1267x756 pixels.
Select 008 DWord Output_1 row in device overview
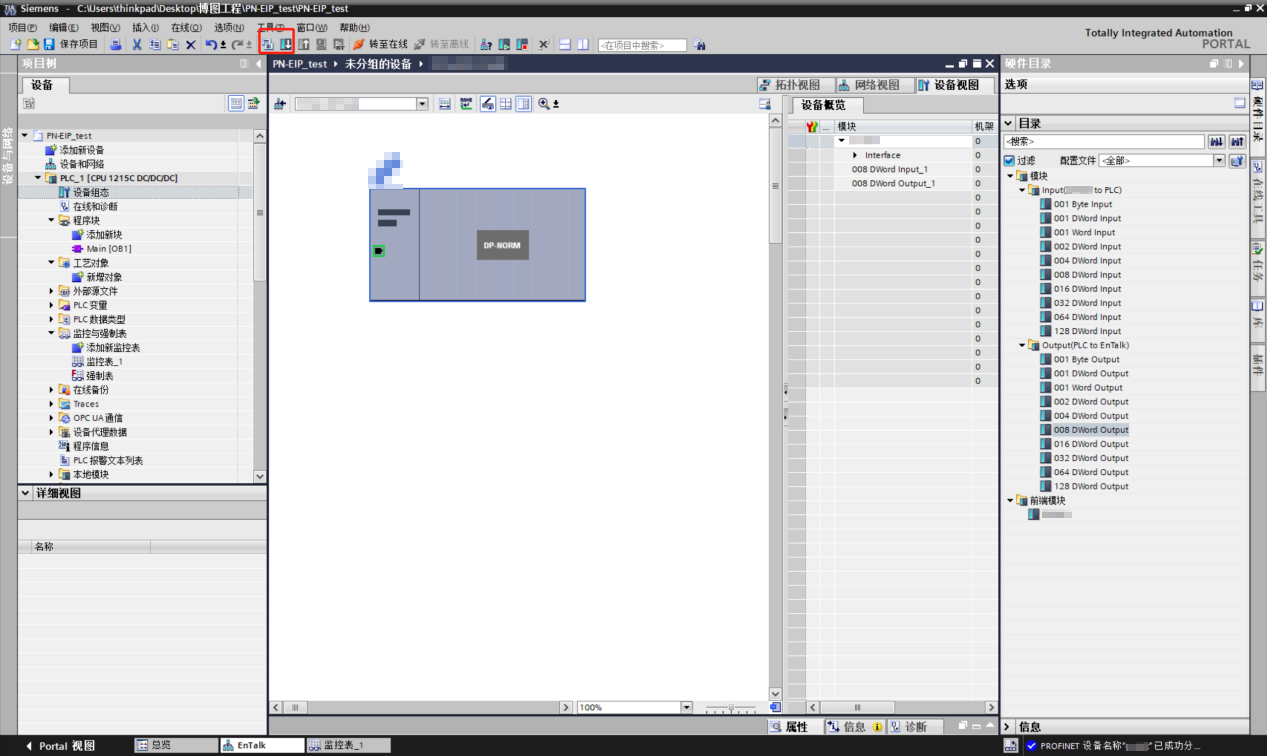[x=891, y=184]
